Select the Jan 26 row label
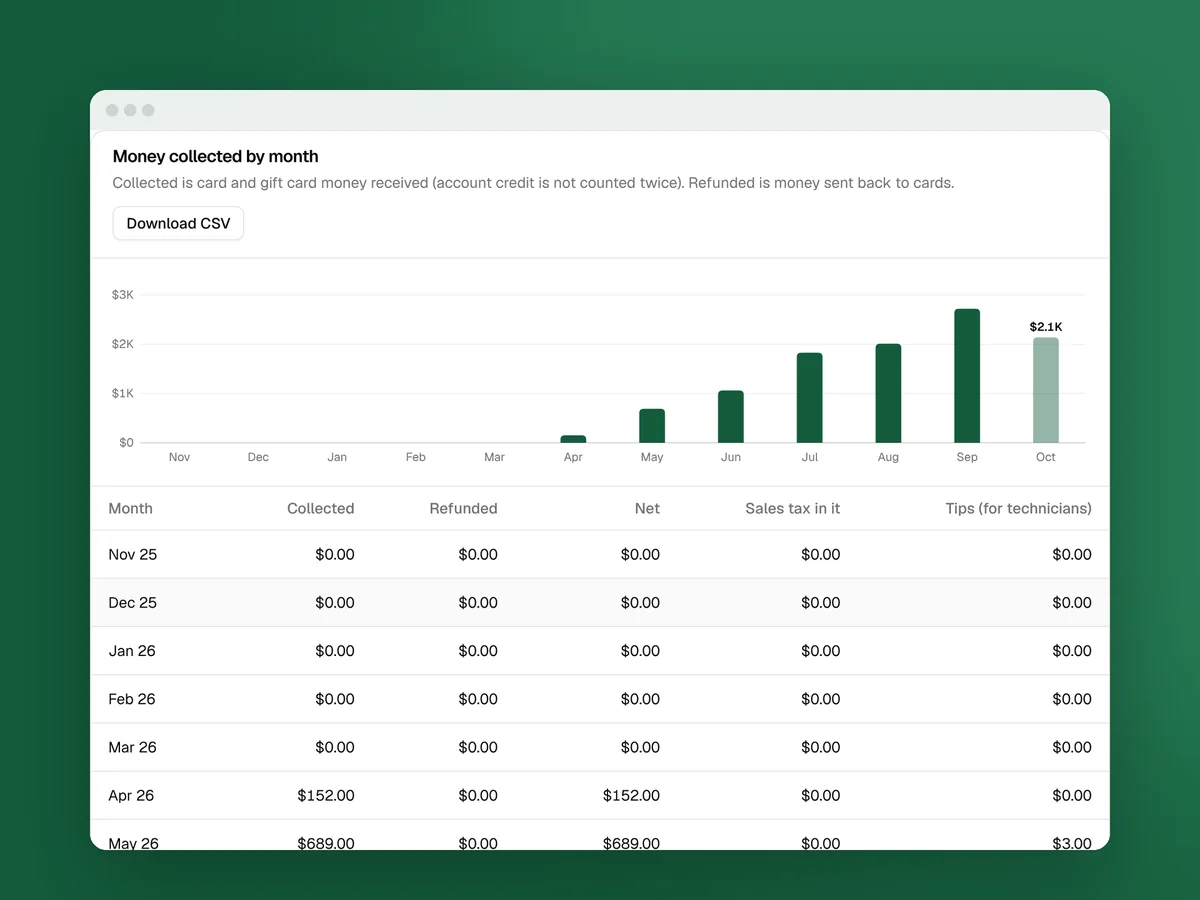Viewport: 1200px width, 900px height. [132, 650]
